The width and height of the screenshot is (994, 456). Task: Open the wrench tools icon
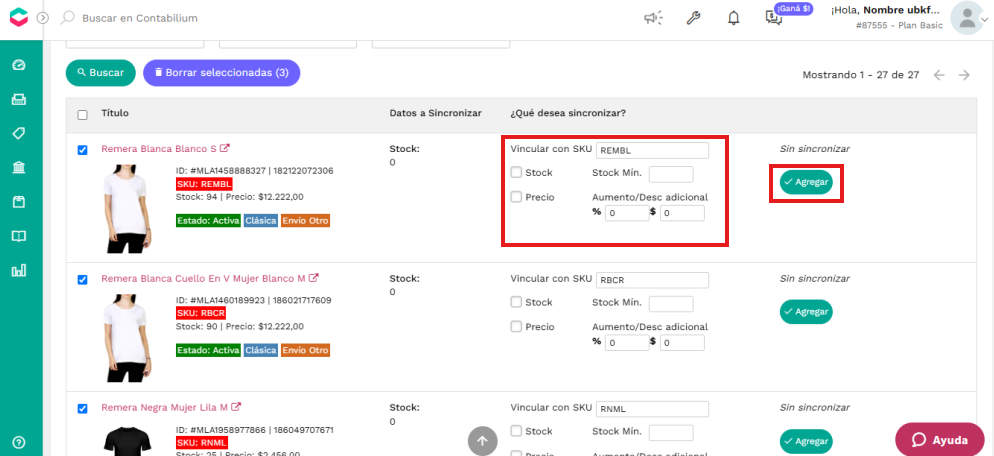click(x=693, y=18)
